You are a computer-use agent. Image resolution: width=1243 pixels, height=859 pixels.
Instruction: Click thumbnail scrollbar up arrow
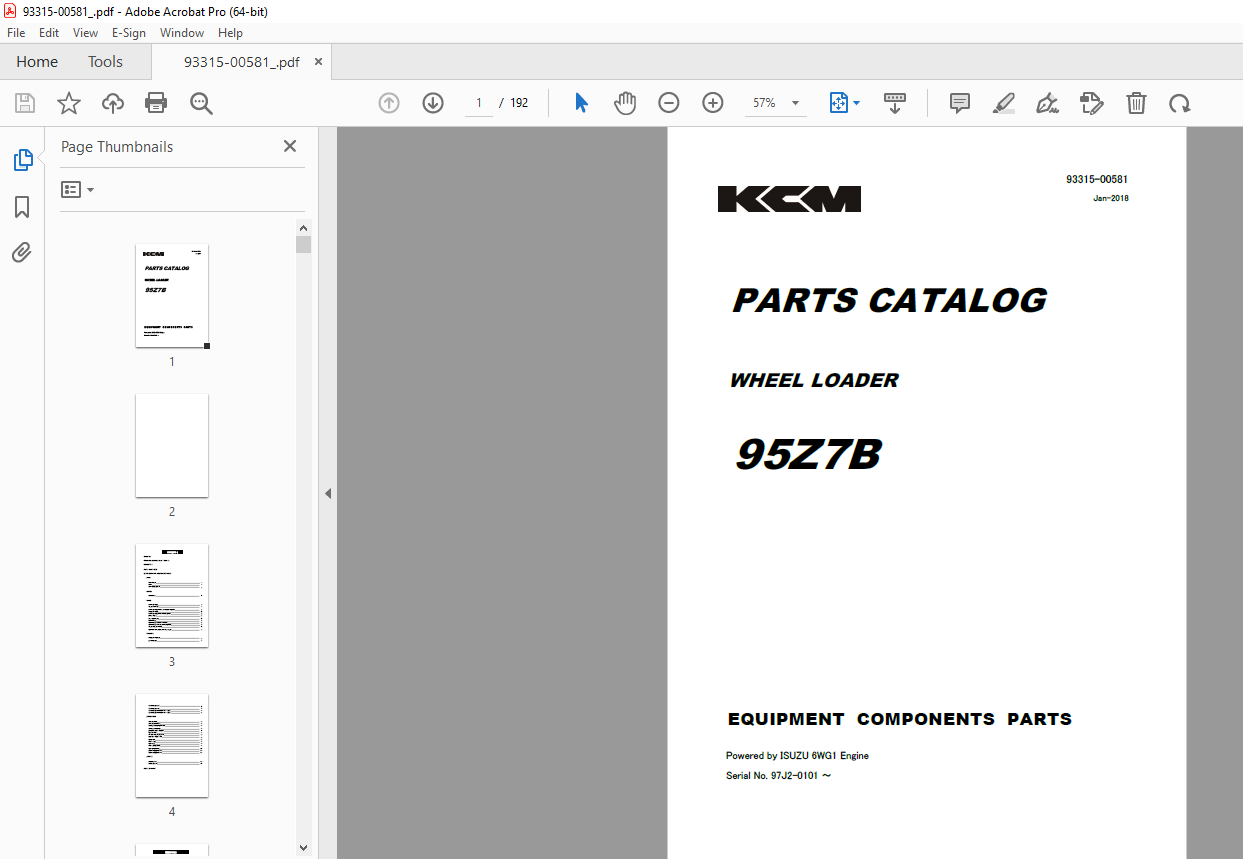click(304, 227)
